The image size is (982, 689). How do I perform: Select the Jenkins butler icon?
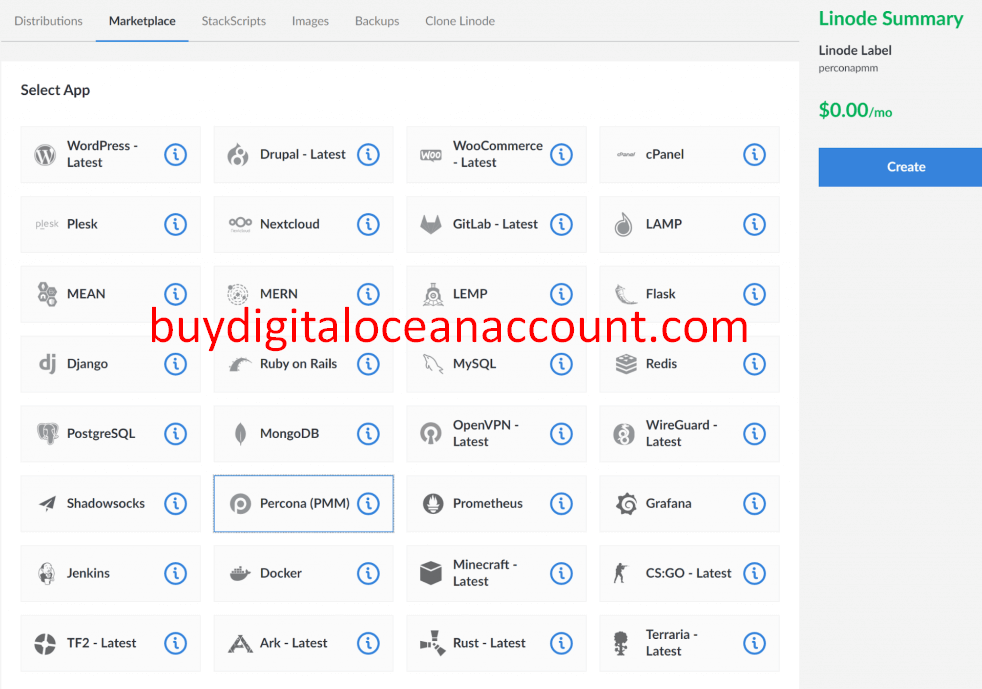pyautogui.click(x=45, y=573)
